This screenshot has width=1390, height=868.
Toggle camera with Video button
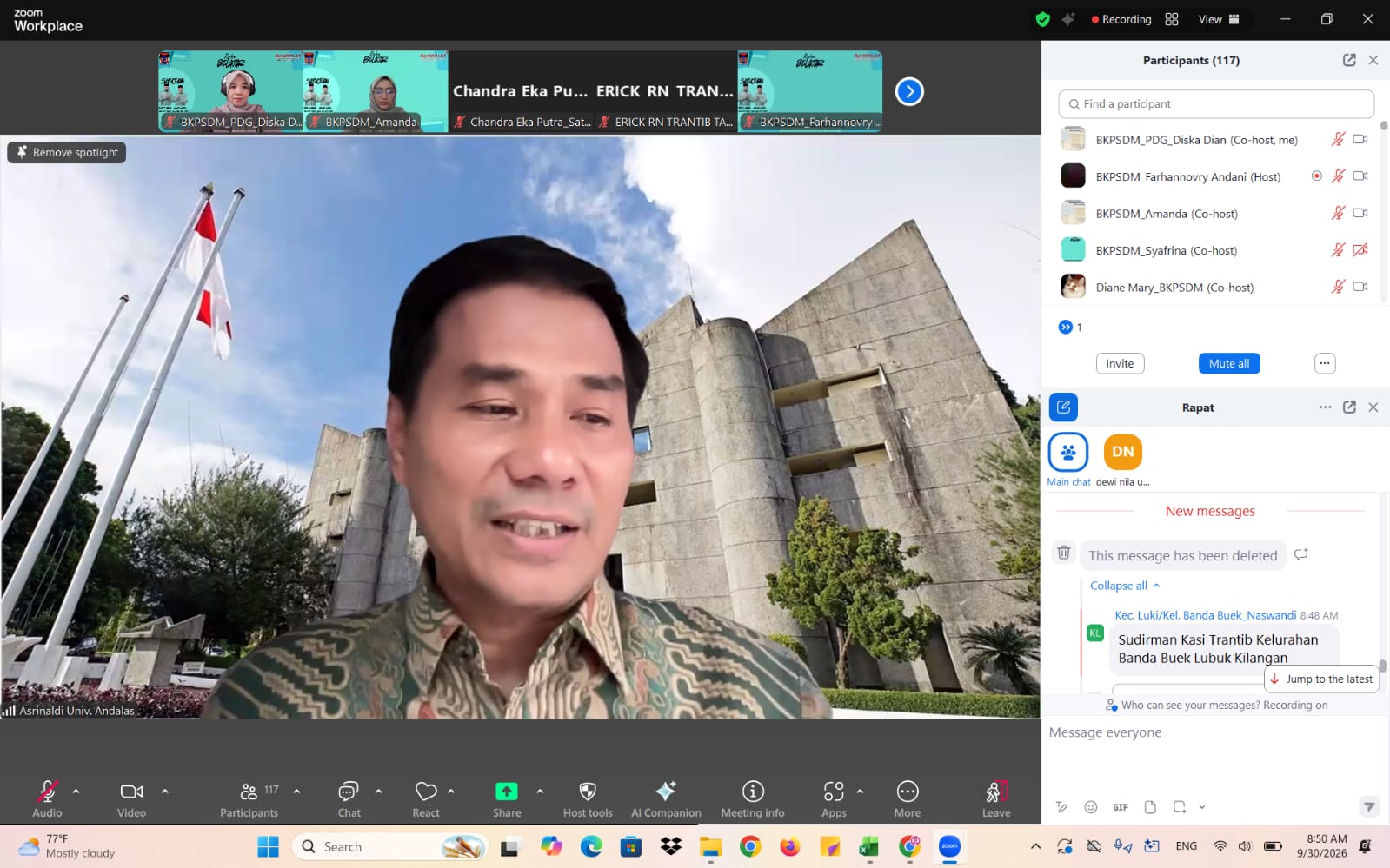point(131,798)
